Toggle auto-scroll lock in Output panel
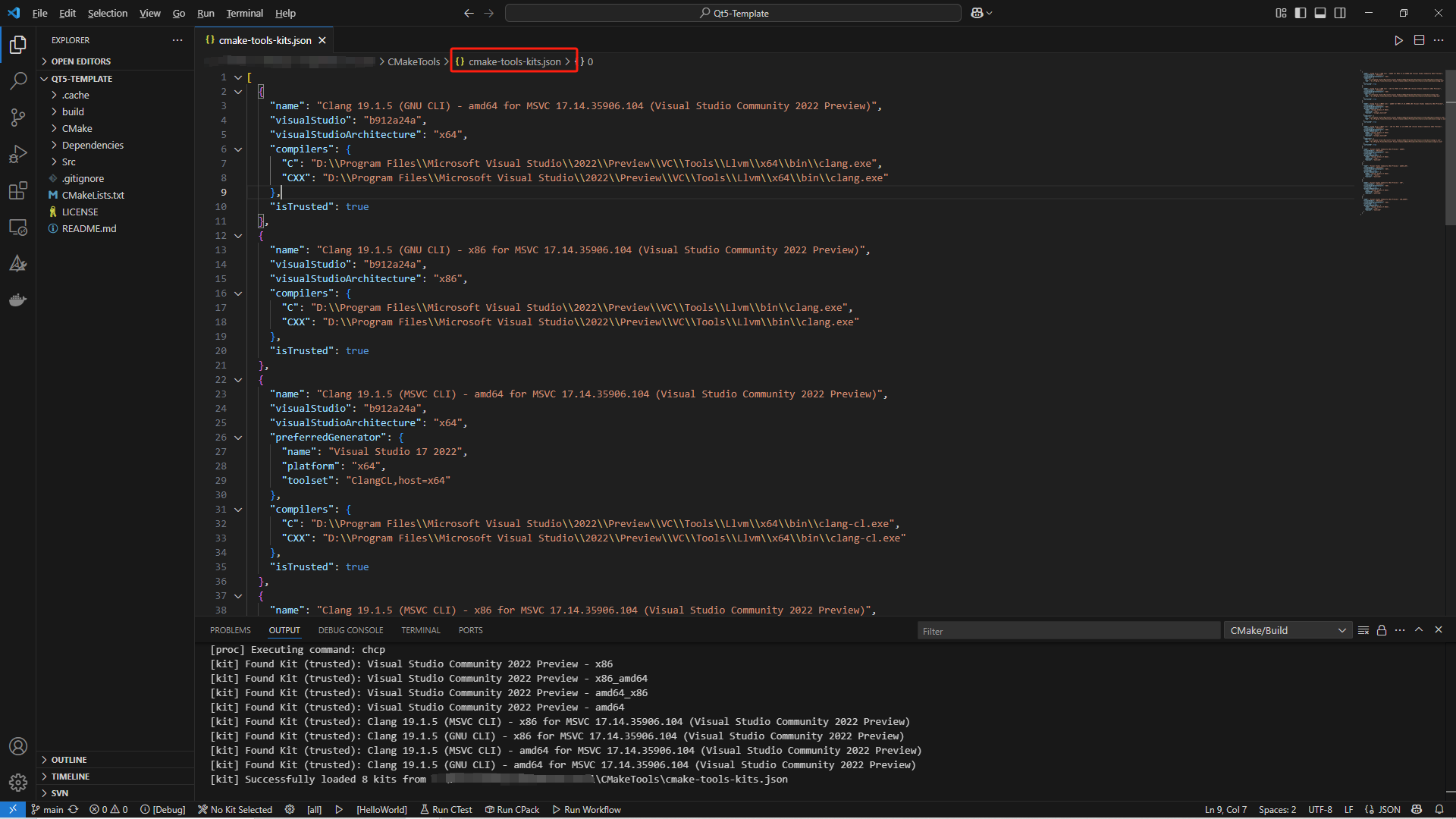The width and height of the screenshot is (1456, 819). click(1381, 629)
